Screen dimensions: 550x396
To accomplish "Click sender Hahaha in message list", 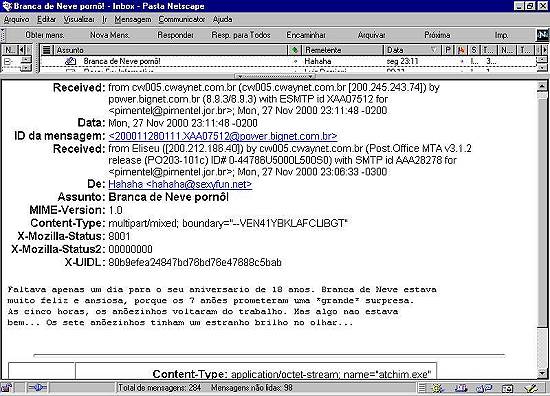I will point(318,61).
